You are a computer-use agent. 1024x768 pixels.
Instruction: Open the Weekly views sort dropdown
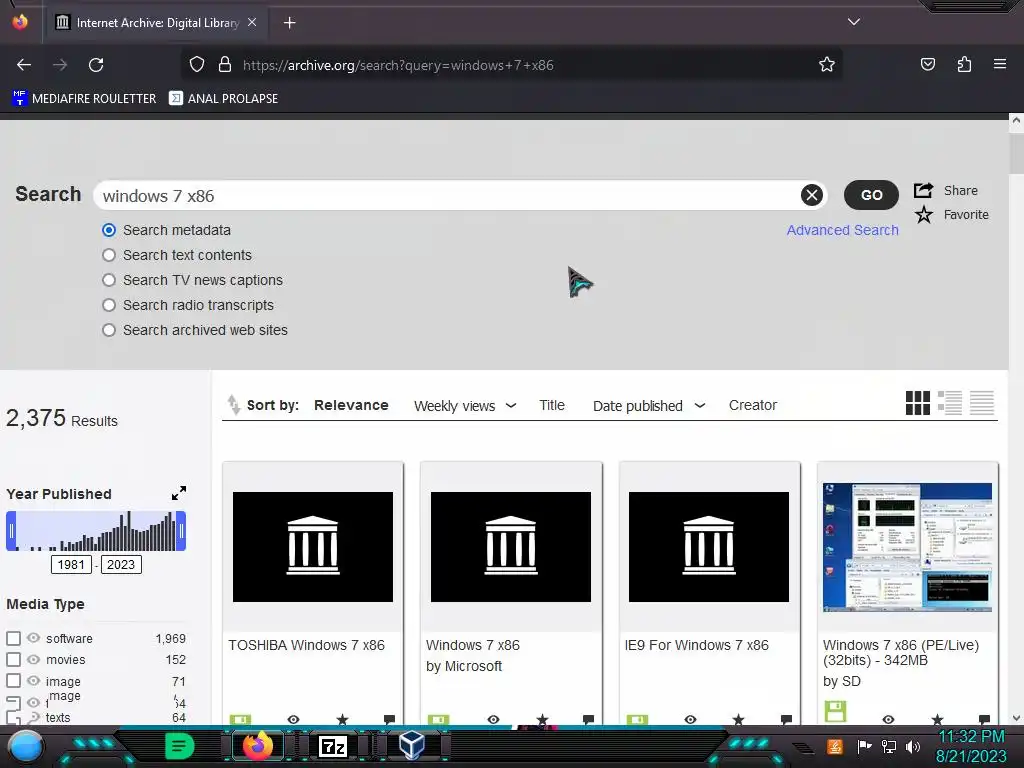[465, 406]
